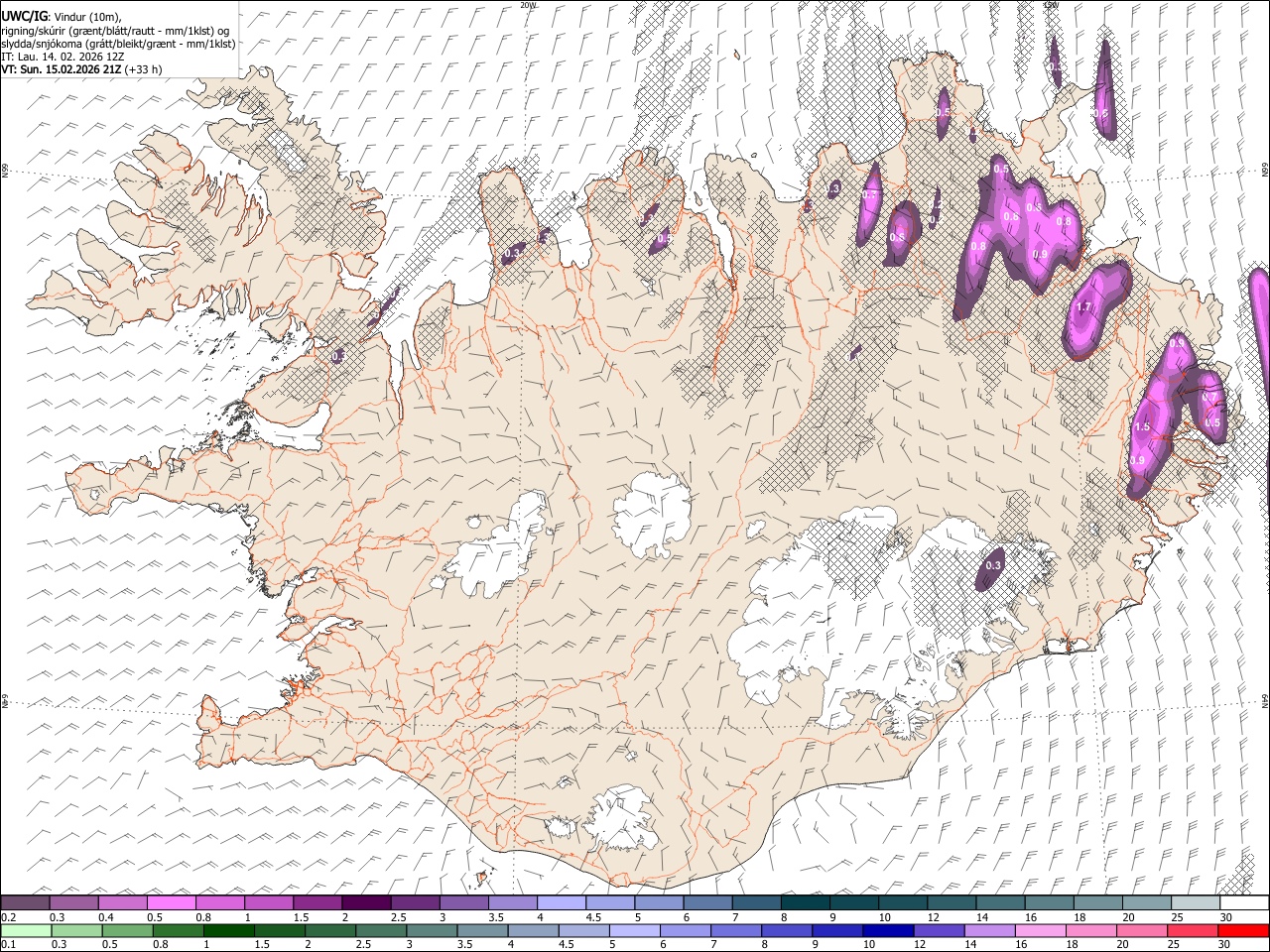
Task: Click the magenta snow band containing the 1.7 label
Action: pyautogui.click(x=1096, y=308)
